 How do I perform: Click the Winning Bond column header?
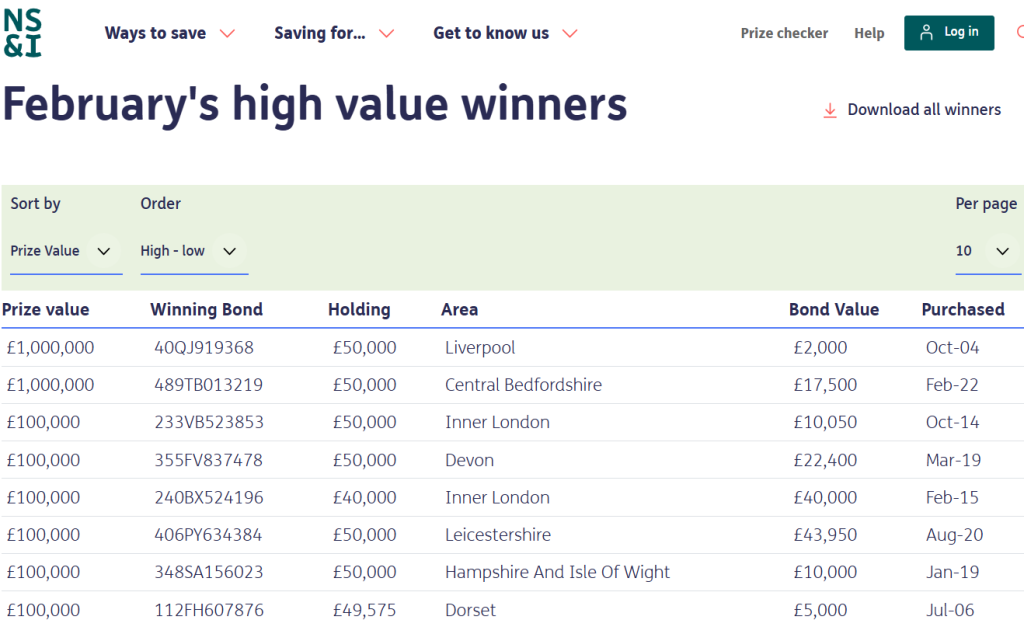pos(206,310)
